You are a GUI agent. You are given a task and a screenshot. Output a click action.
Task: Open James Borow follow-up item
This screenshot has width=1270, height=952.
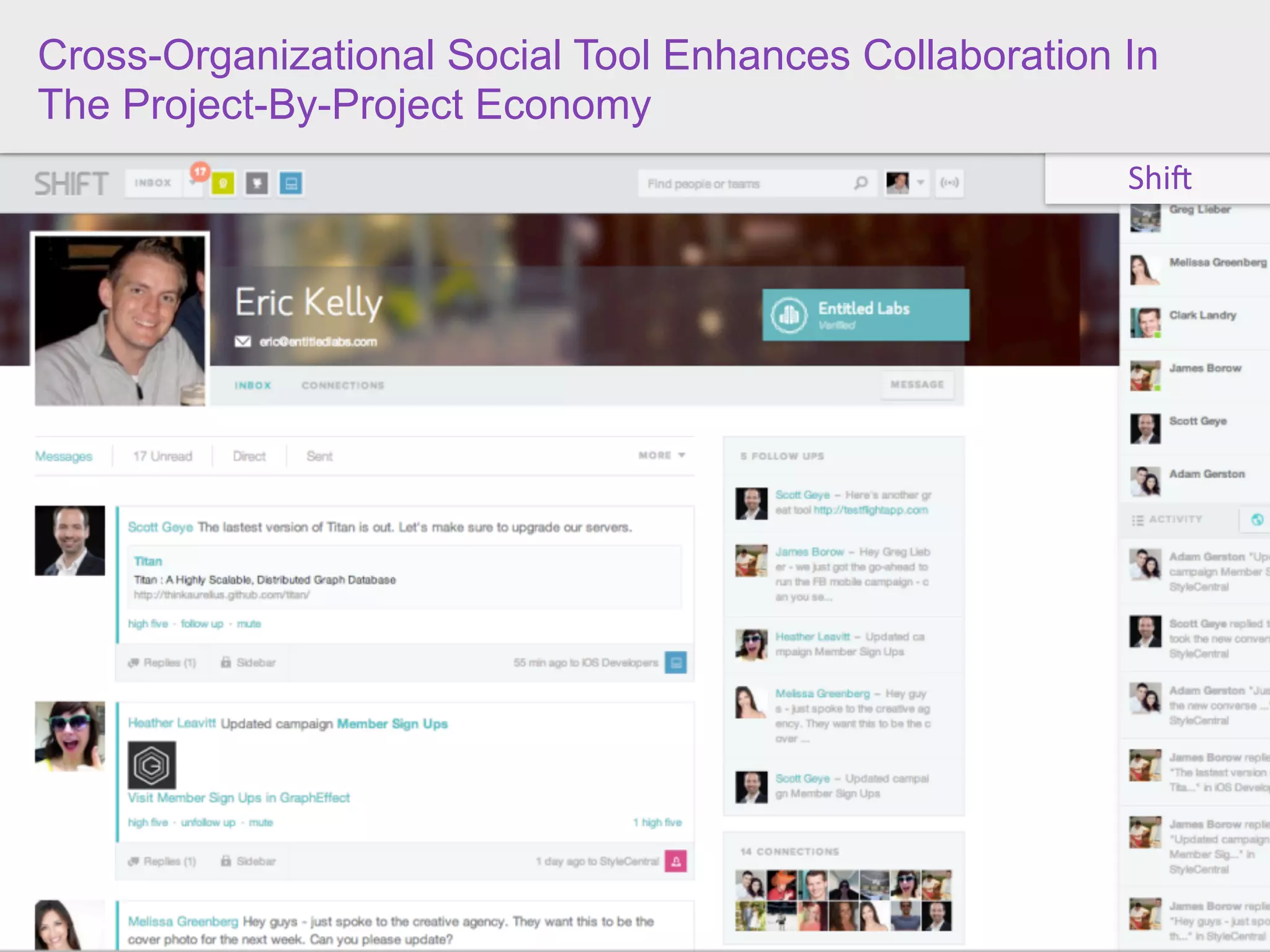[844, 574]
